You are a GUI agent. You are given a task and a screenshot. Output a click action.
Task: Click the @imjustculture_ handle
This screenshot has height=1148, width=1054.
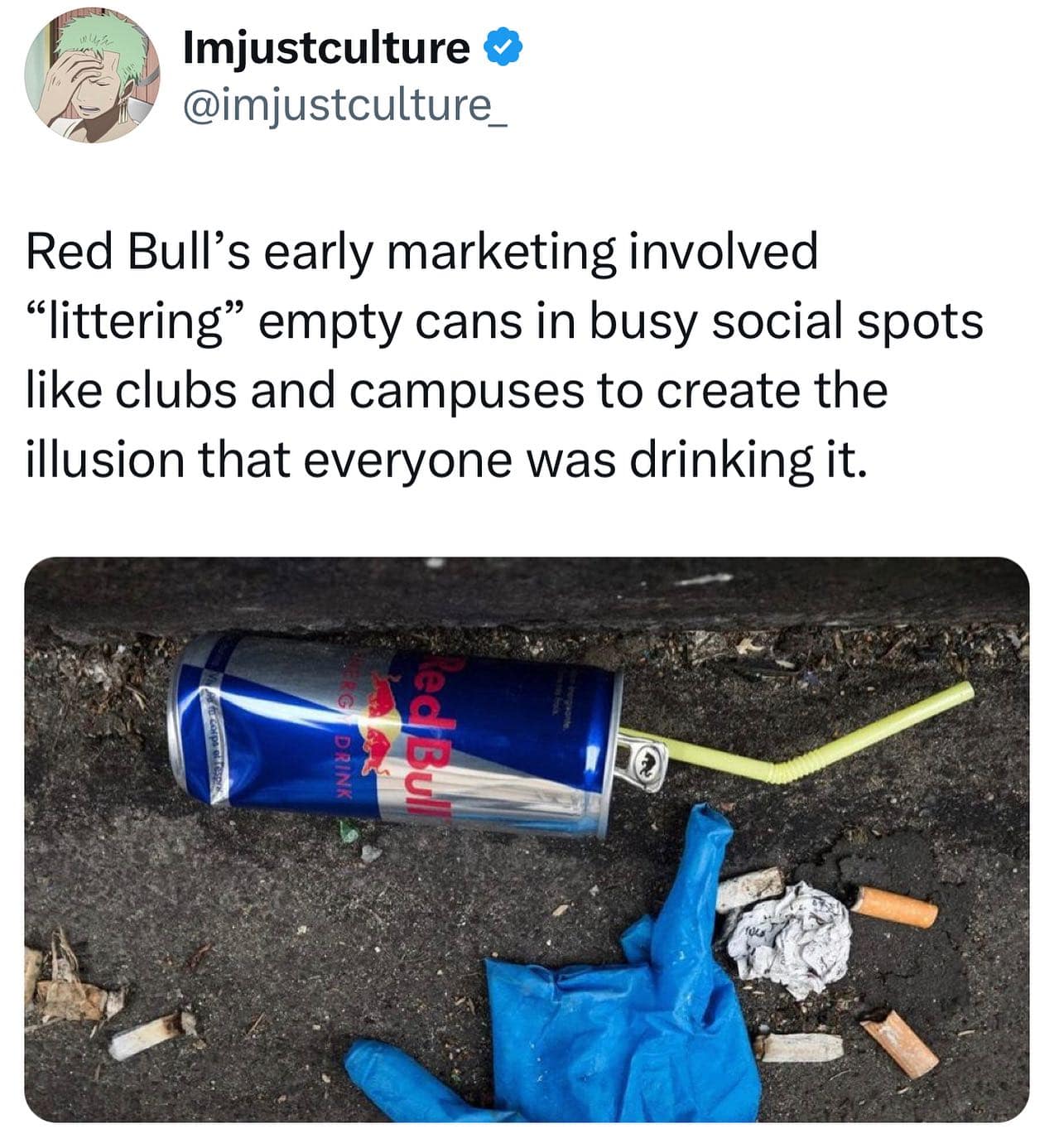(x=344, y=107)
